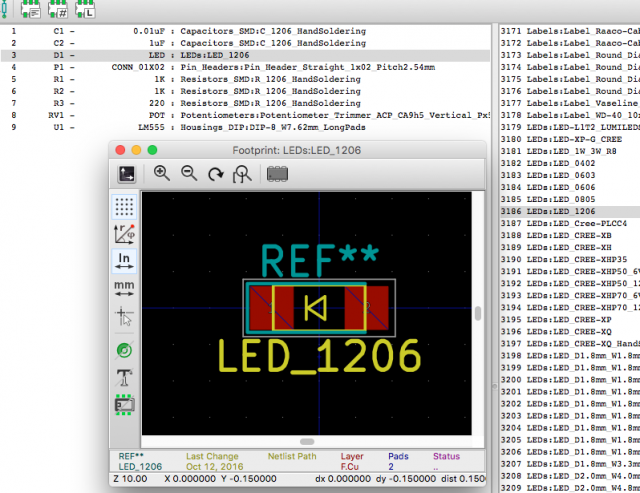Viewport: 640px width, 493px height.
Task: Select component row RV1 POT
Action: pos(245,115)
